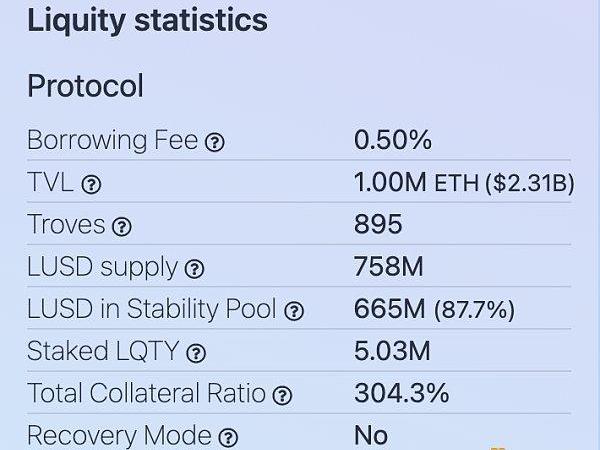
Task: Click LUSD in Stability Pool help icon
Action: pyautogui.click(x=294, y=311)
